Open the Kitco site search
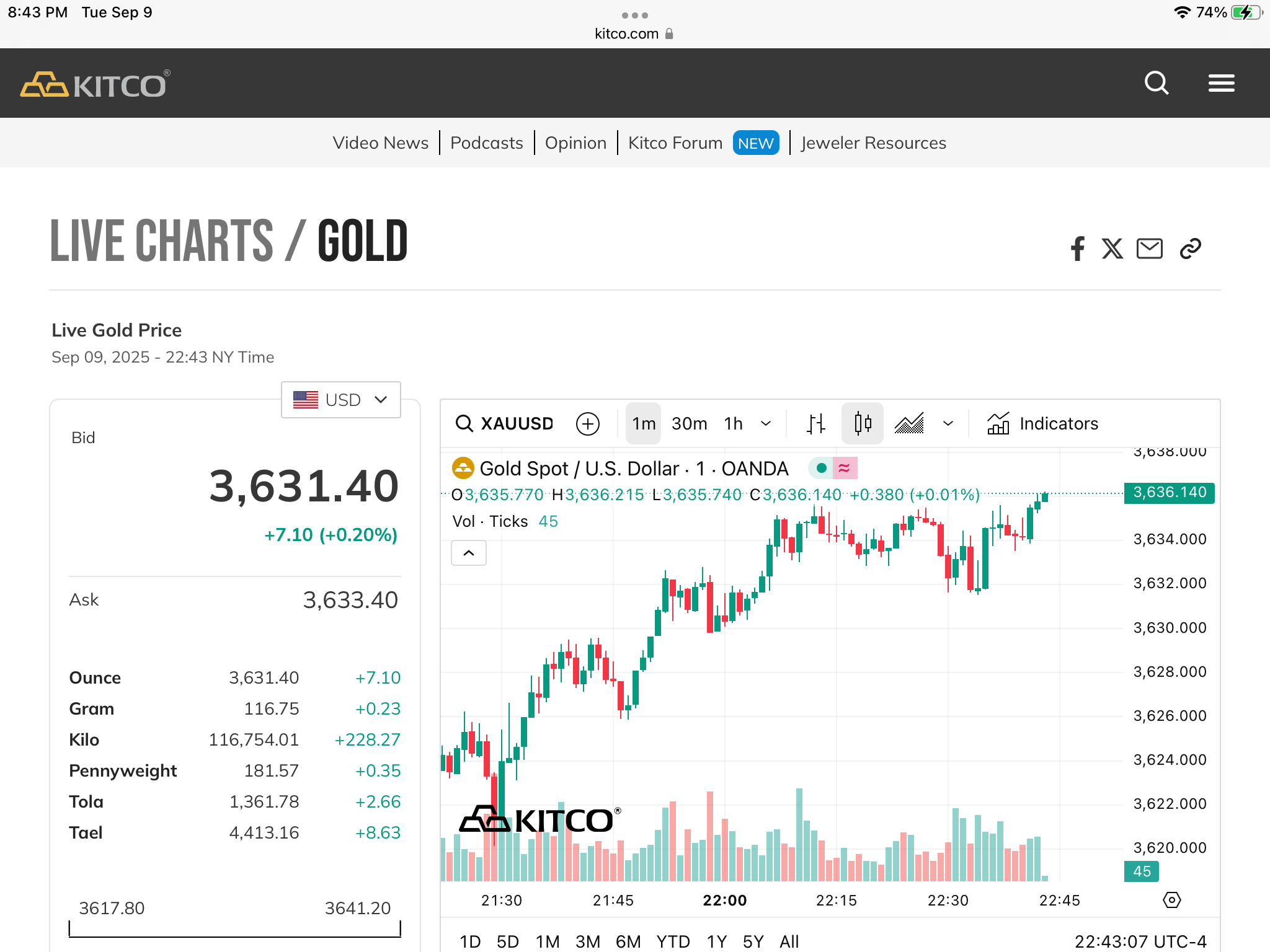 tap(1157, 83)
